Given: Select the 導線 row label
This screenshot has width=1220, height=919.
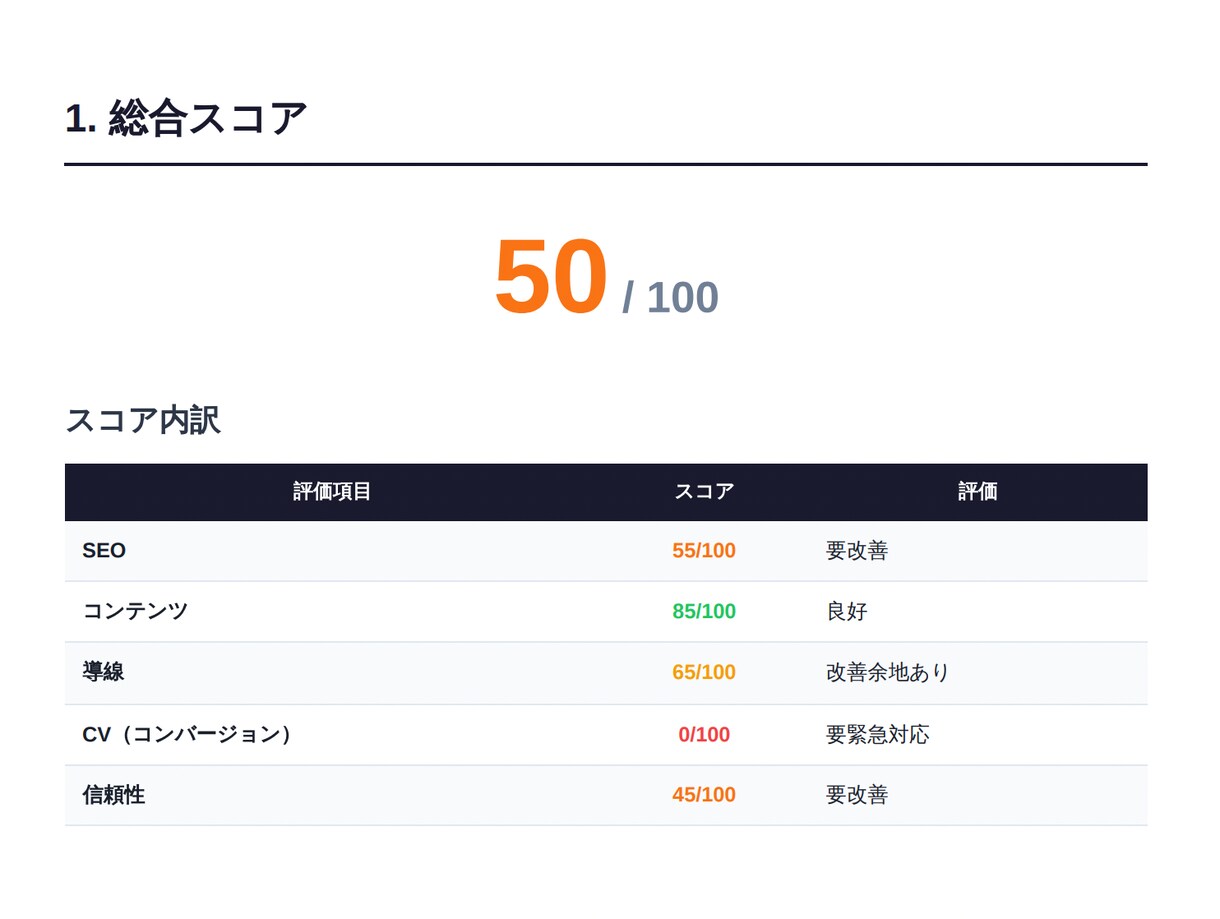Looking at the screenshot, I should click(x=103, y=672).
